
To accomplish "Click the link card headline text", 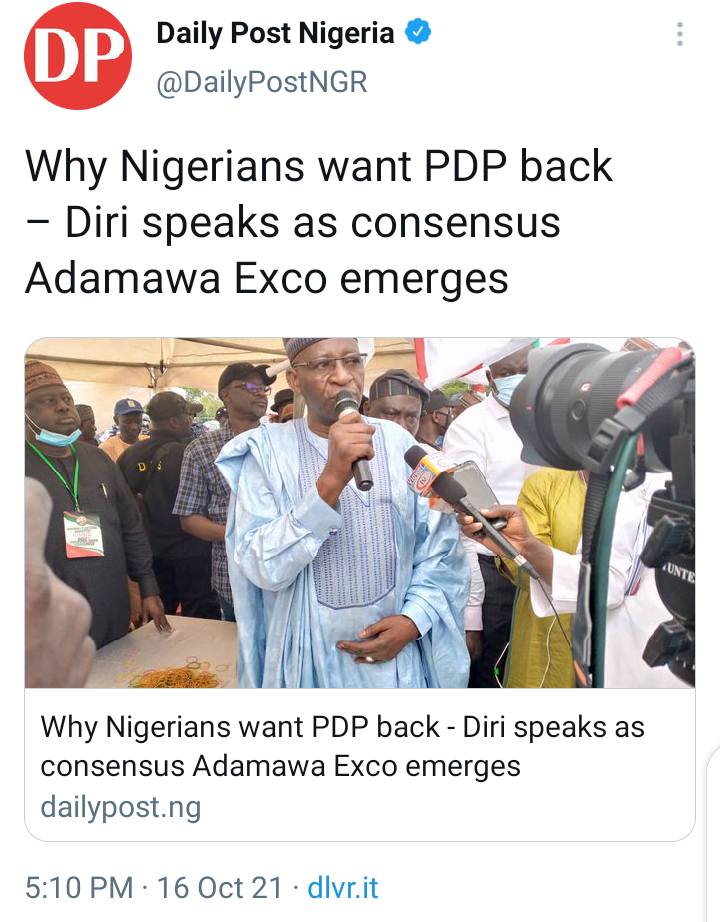I will [x=342, y=747].
